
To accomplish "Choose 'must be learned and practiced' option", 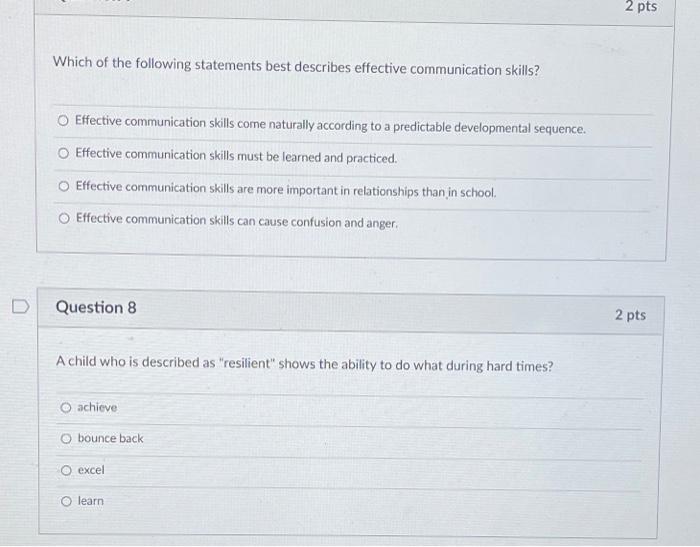I will [63, 153].
